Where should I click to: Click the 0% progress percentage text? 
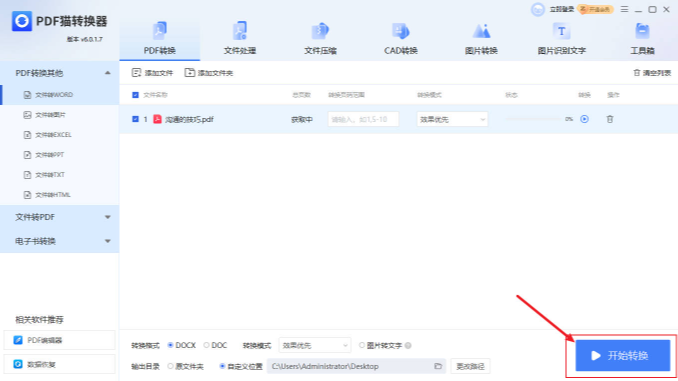pos(569,119)
